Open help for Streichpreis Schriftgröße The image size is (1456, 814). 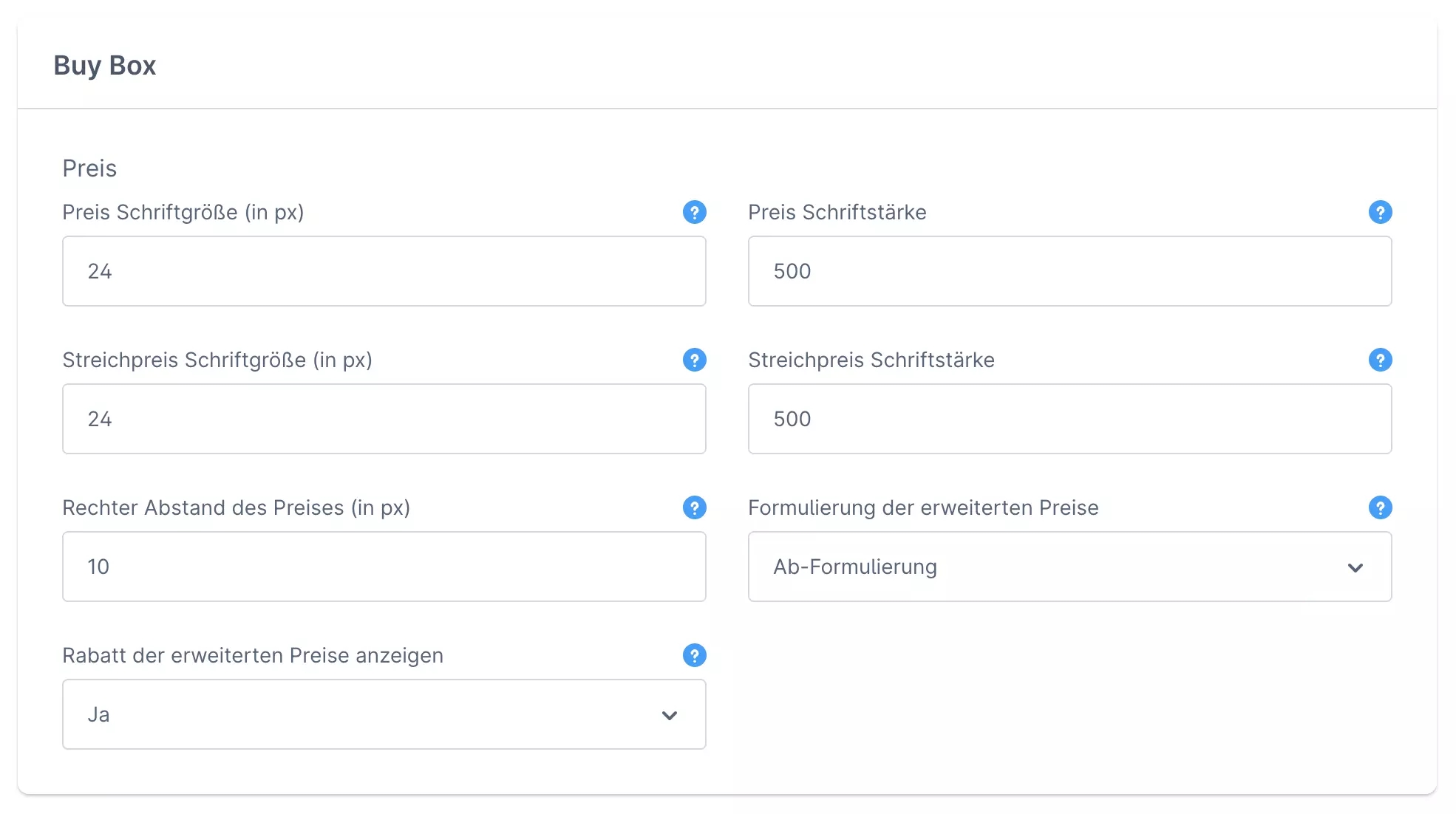point(694,360)
